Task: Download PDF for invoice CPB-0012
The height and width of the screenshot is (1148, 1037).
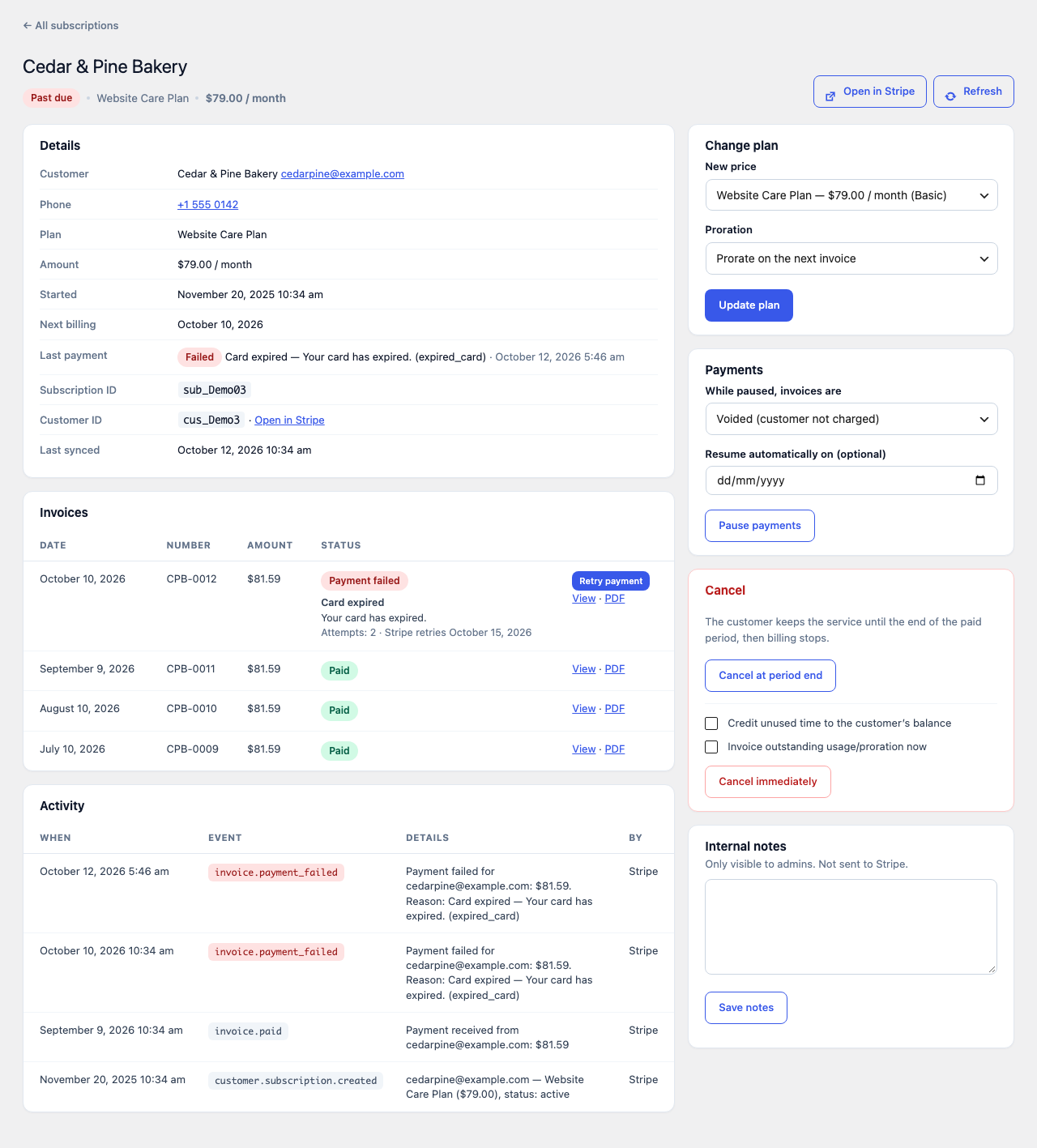Action: 615,599
